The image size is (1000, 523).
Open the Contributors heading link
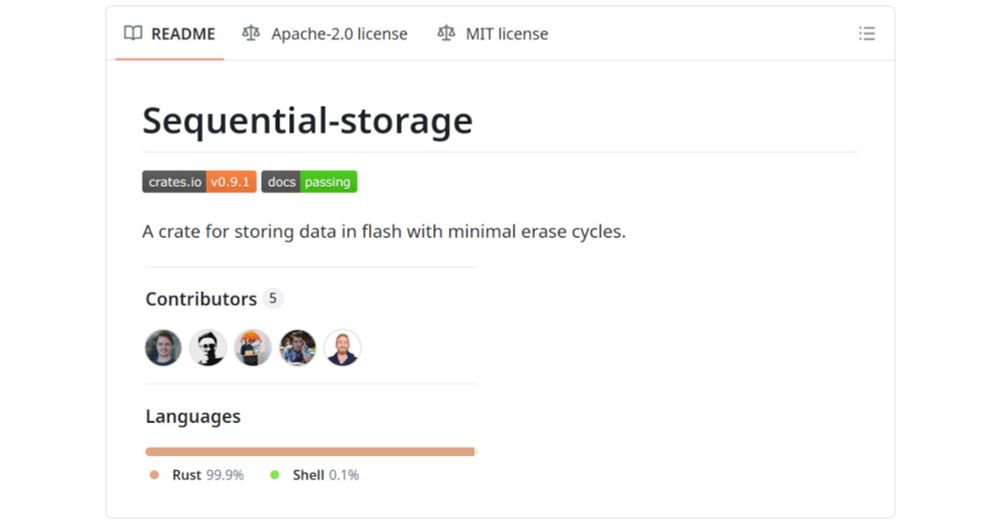[201, 298]
